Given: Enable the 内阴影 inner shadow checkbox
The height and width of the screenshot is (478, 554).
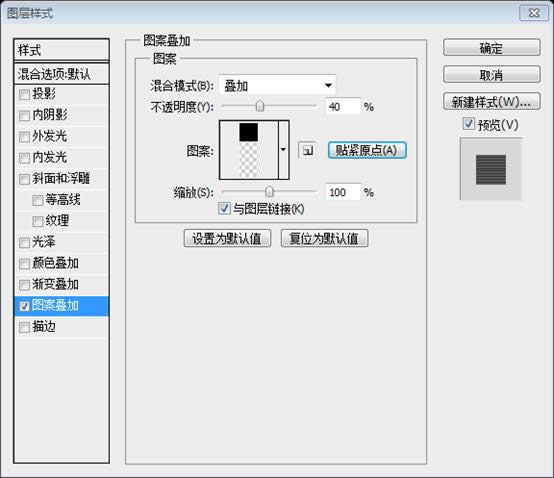Looking at the screenshot, I should tap(24, 116).
